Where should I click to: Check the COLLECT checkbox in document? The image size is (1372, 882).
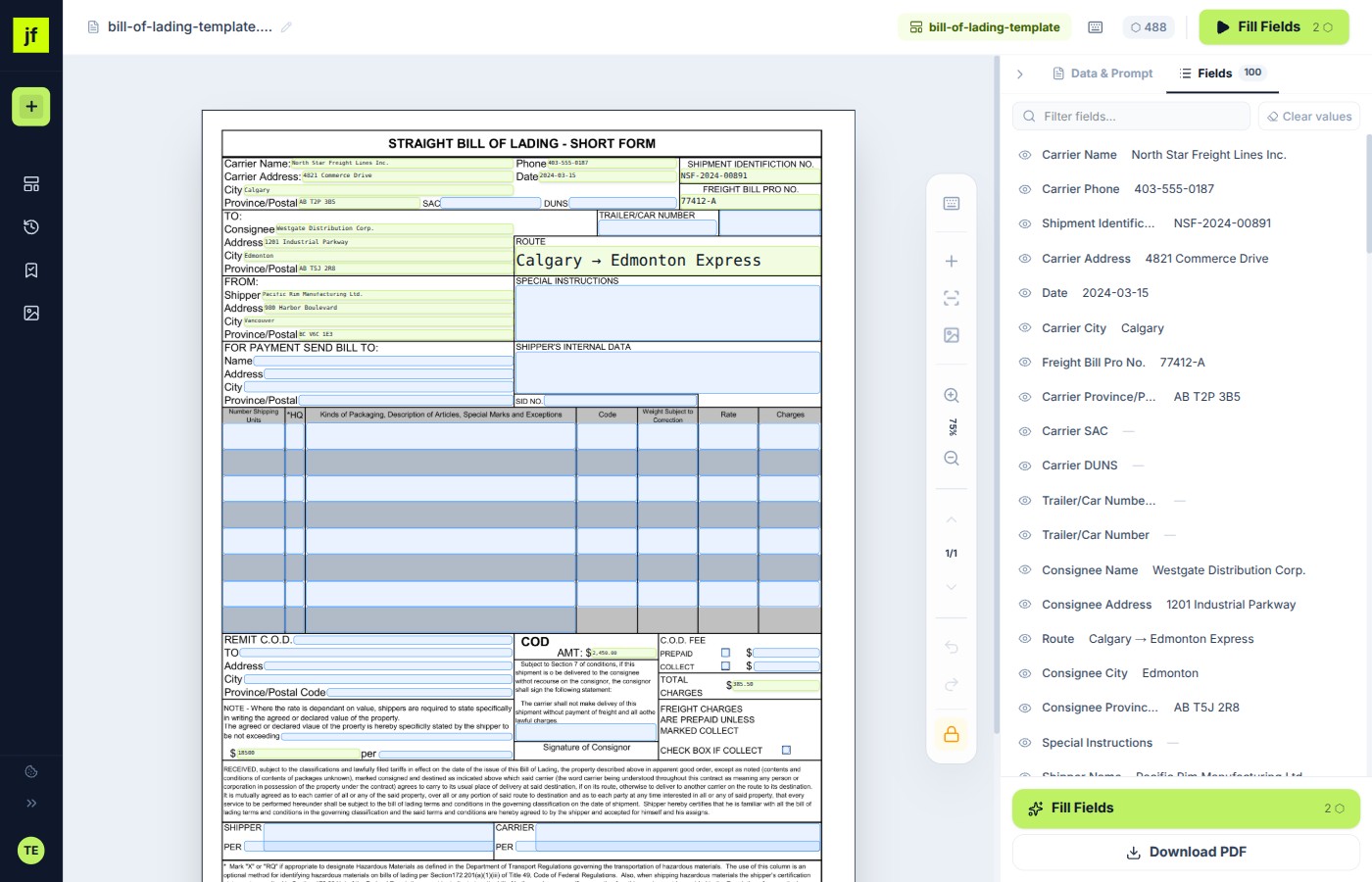[x=726, y=666]
